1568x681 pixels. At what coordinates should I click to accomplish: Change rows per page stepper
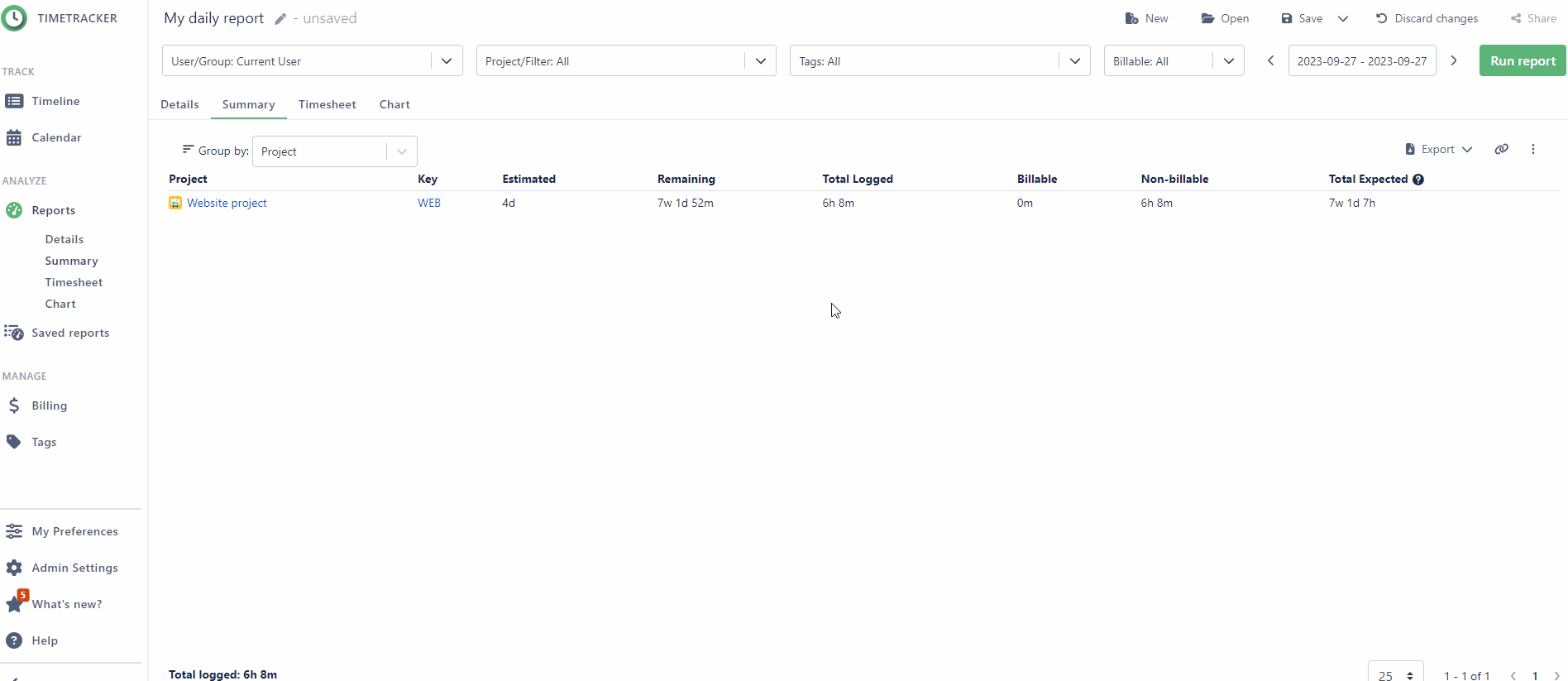click(x=1396, y=673)
